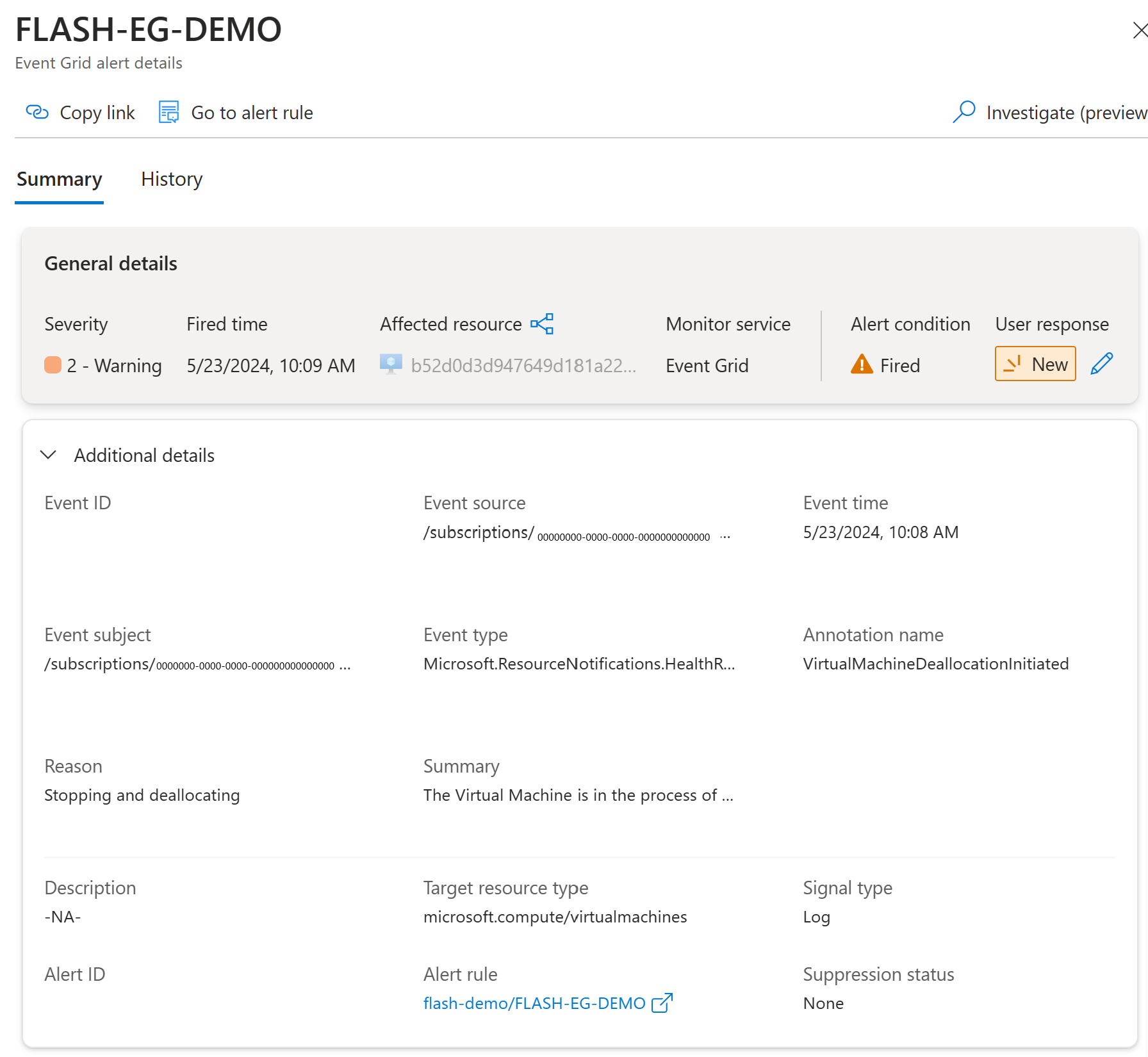Click the Copy link chain icon
This screenshot has width=1148, height=1057.
pyautogui.click(x=37, y=112)
